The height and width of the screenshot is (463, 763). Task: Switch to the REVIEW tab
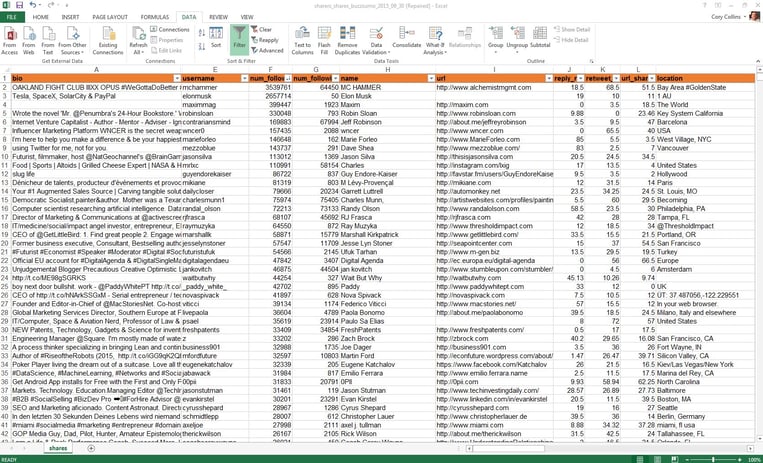(x=218, y=17)
